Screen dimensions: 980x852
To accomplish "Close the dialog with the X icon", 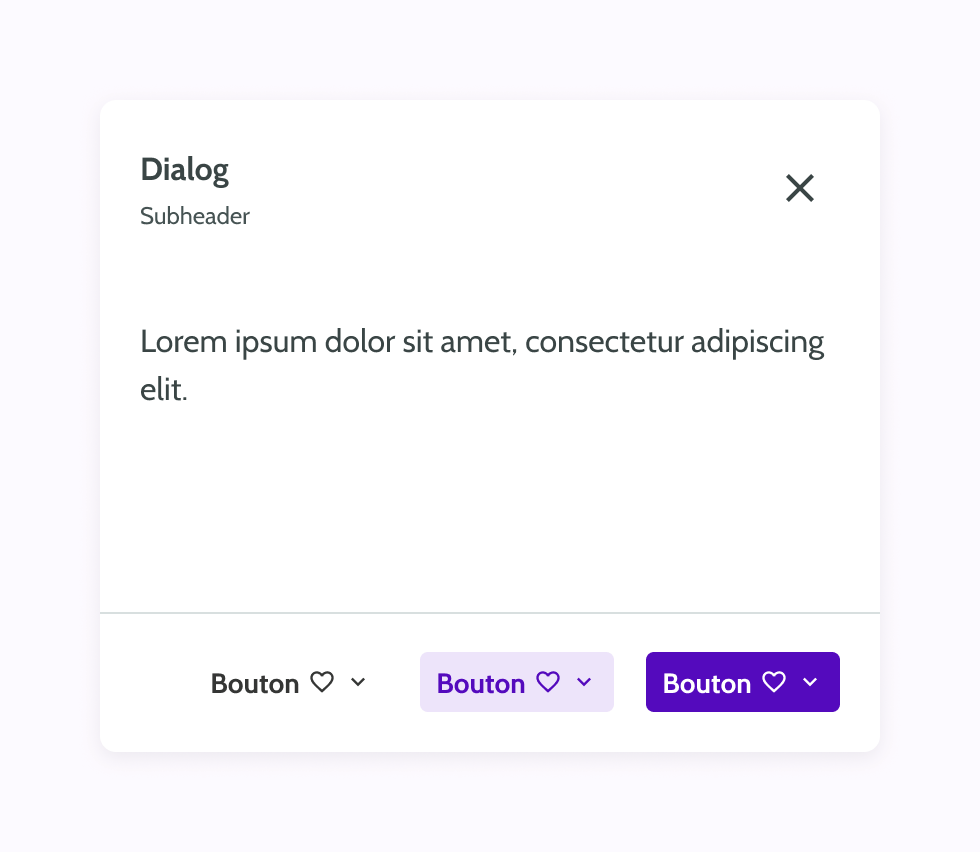I will [799, 188].
